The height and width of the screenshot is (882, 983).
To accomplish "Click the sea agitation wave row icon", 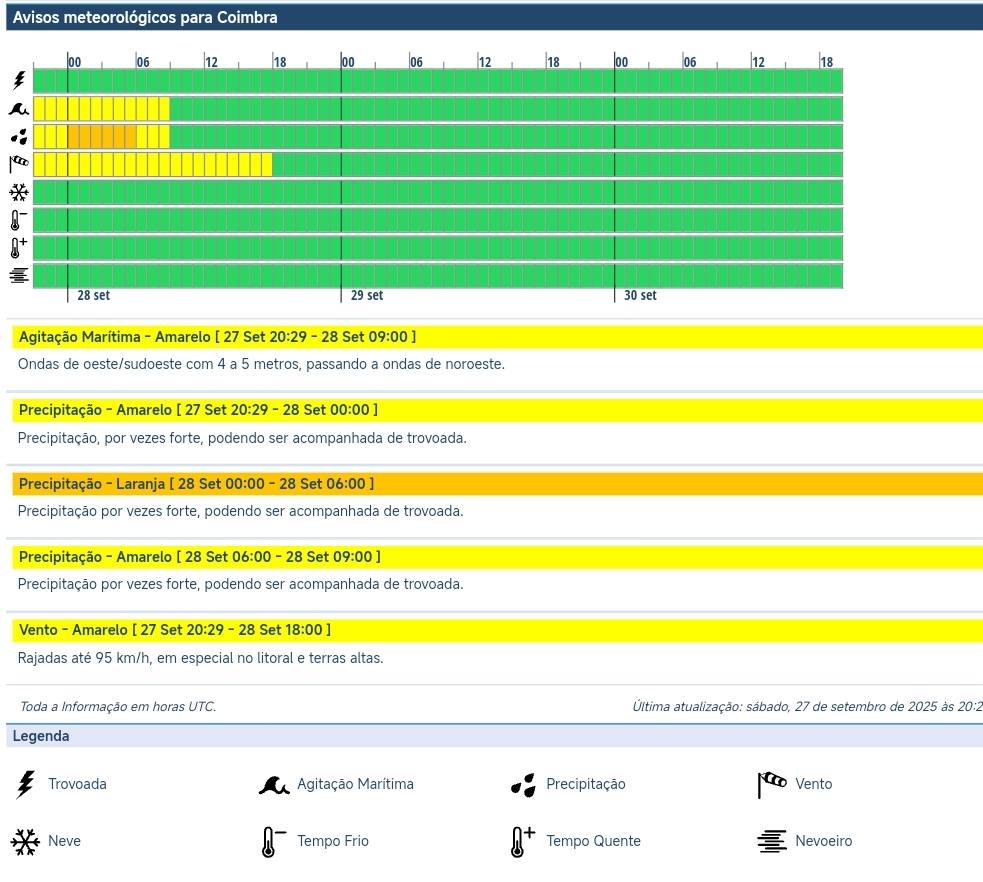I will point(19,109).
